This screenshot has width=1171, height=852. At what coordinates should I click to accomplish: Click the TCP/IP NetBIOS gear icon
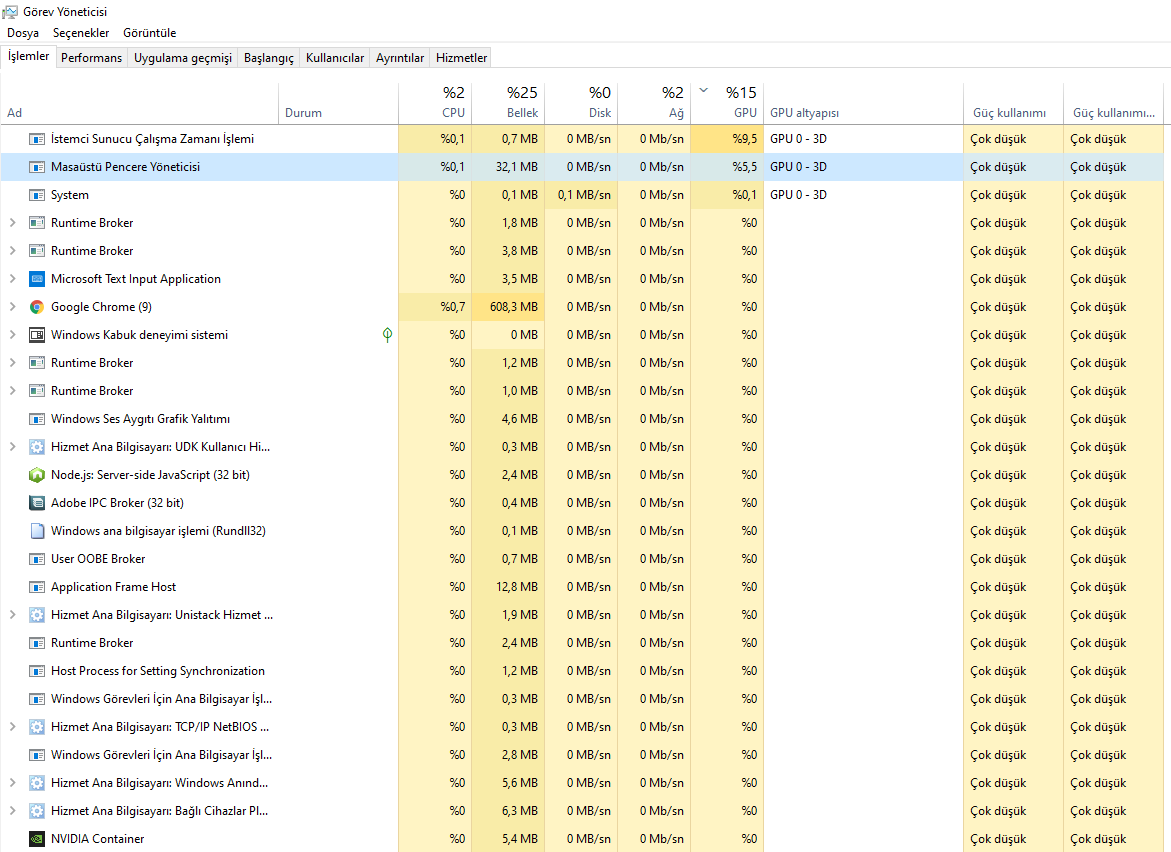[x=37, y=727]
